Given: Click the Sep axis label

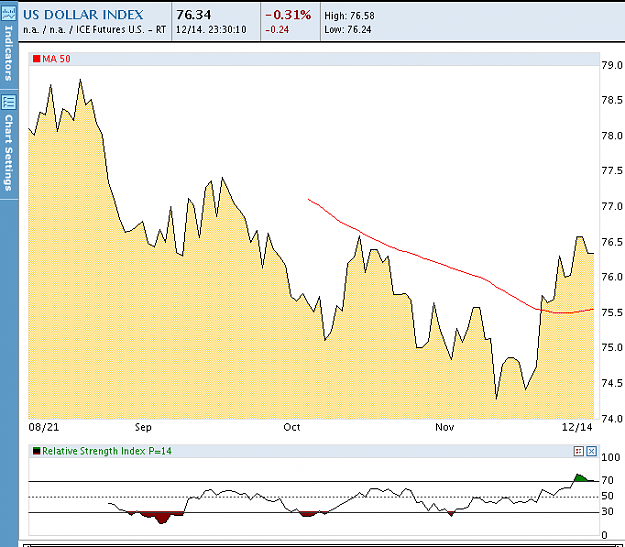Looking at the screenshot, I should click(143, 427).
